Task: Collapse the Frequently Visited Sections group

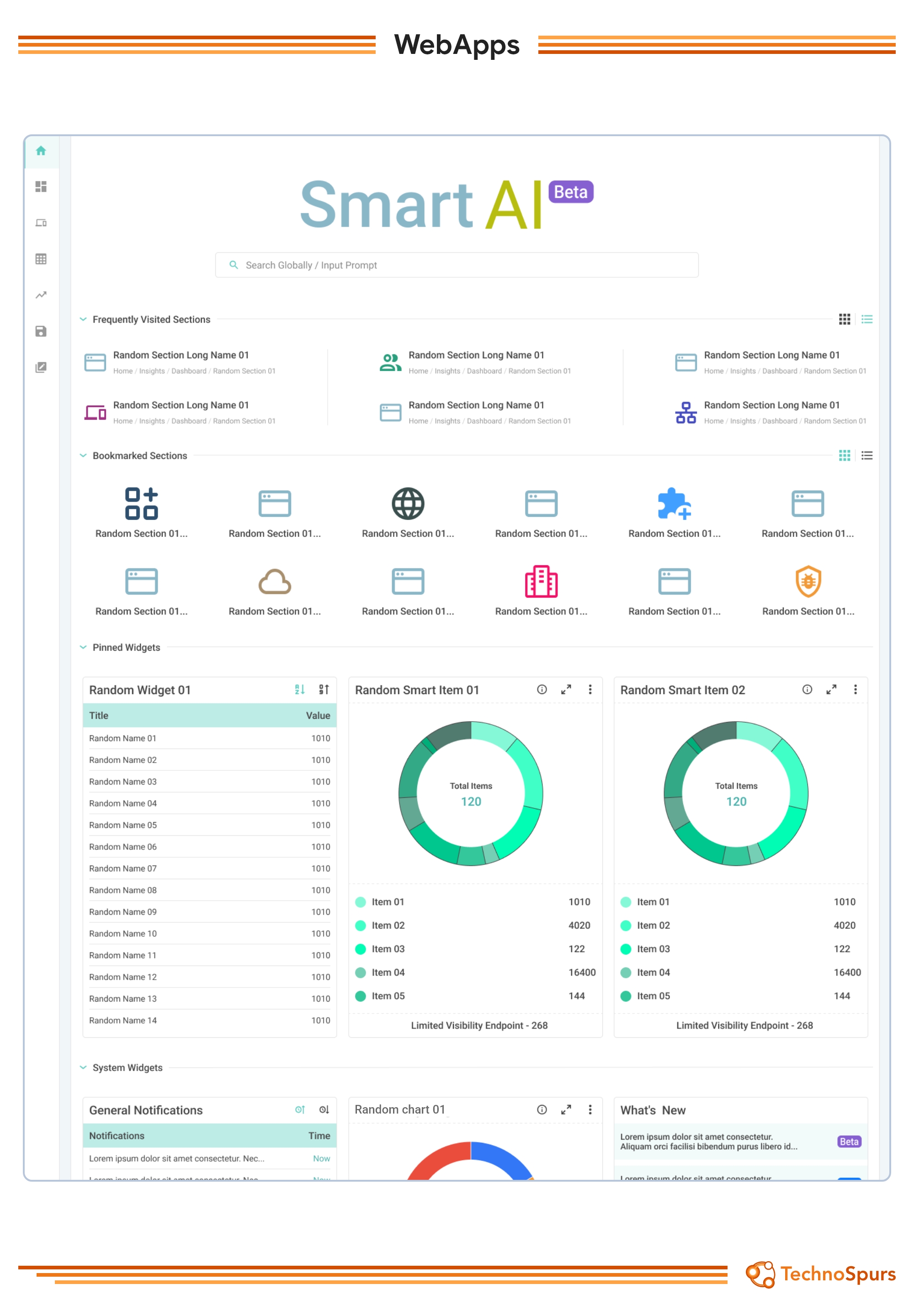Action: (x=83, y=319)
